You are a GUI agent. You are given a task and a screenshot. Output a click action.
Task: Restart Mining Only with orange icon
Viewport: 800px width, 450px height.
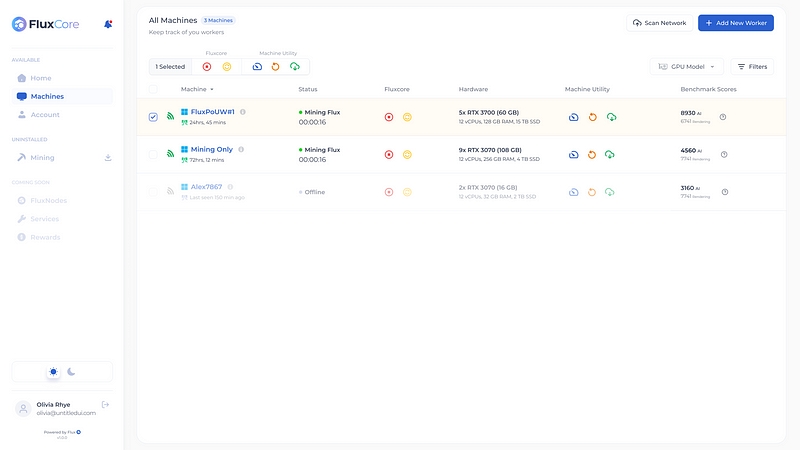pyautogui.click(x=592, y=155)
